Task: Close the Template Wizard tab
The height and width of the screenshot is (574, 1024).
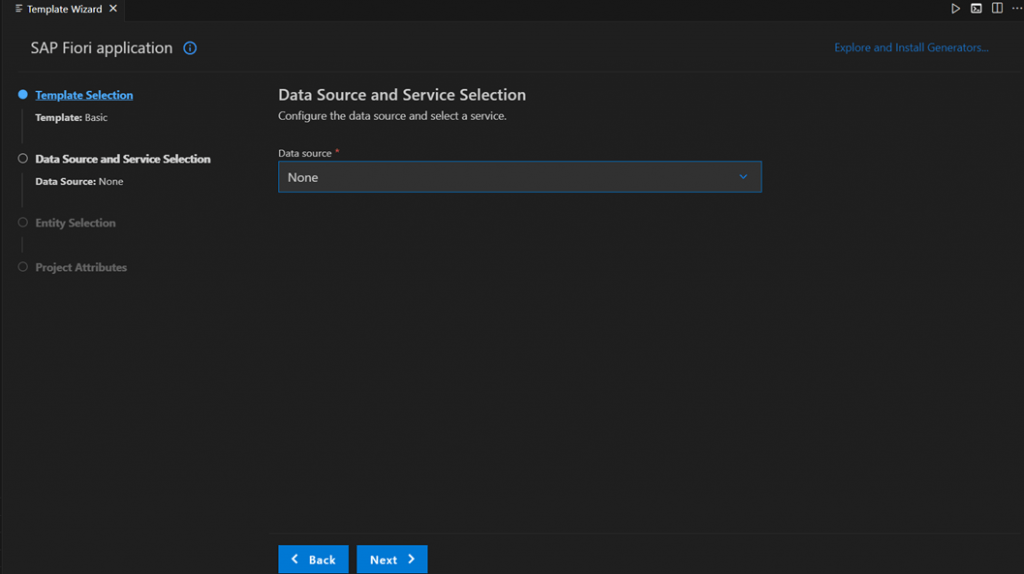Action: tap(113, 8)
